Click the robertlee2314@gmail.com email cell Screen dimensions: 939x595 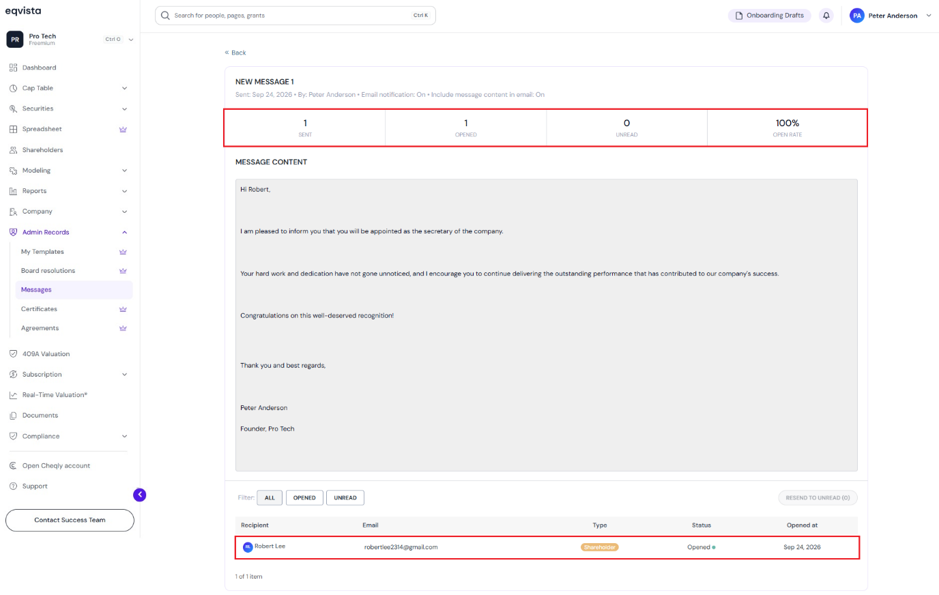coord(401,547)
